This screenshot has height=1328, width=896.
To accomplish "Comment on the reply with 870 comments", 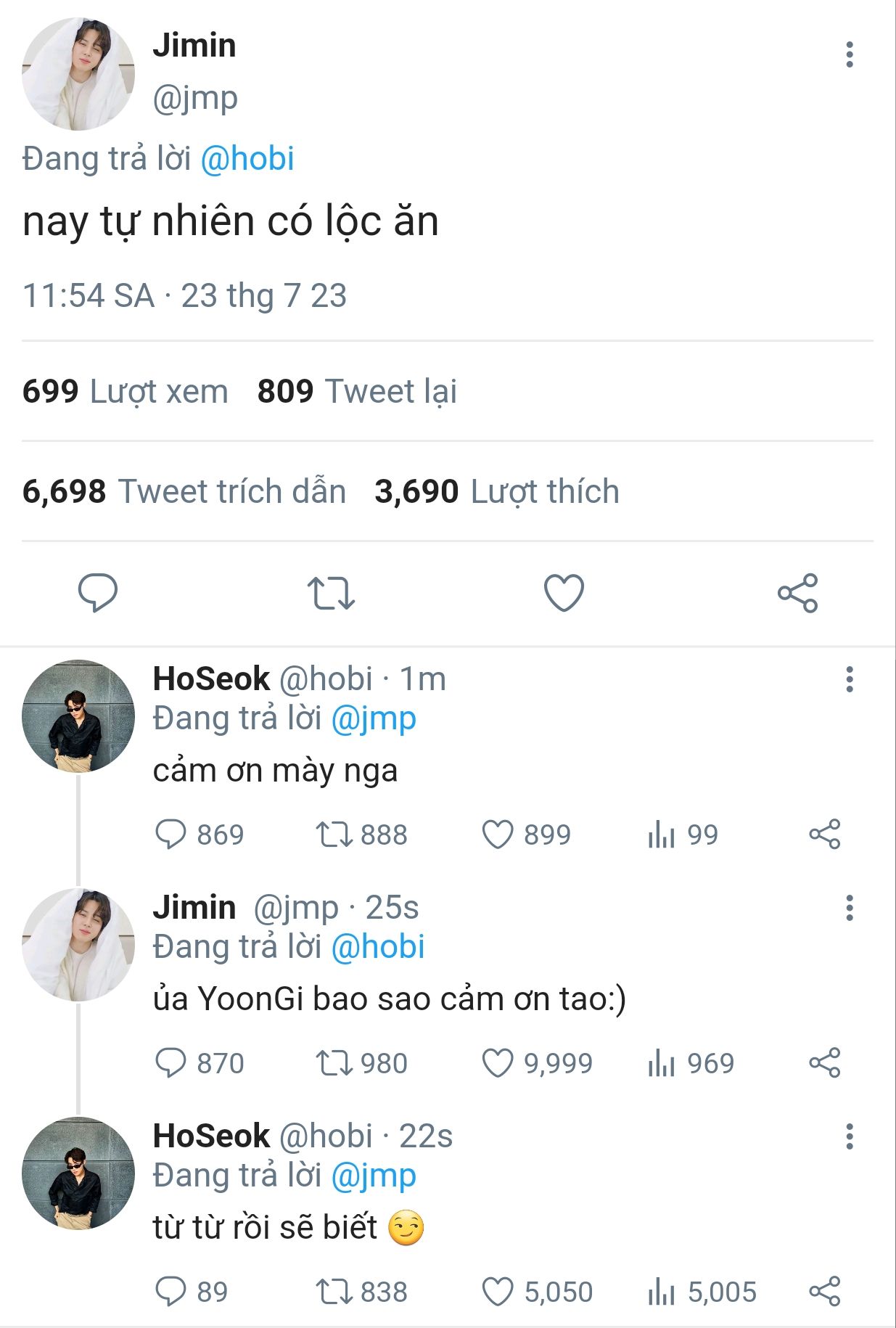I will coord(171,1063).
